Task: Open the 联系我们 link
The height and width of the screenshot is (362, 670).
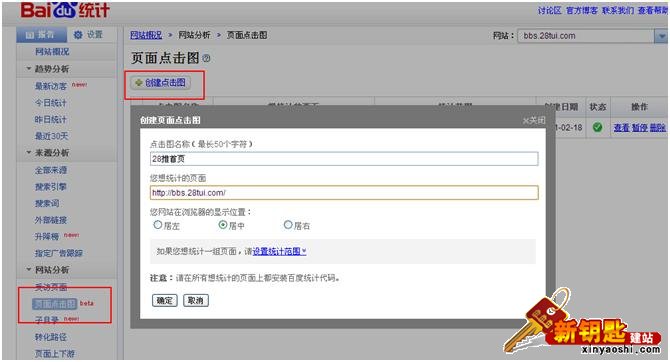Action: 618,10
